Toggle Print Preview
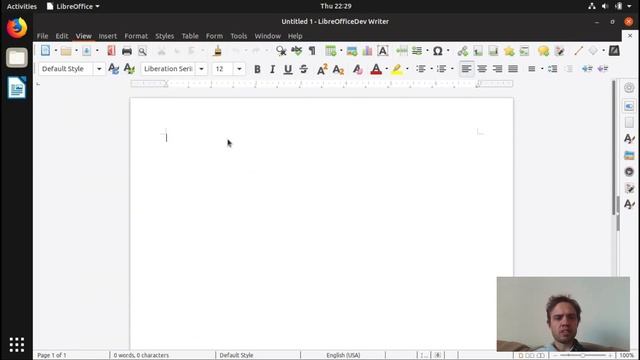This screenshot has height=360, width=640. (142, 51)
